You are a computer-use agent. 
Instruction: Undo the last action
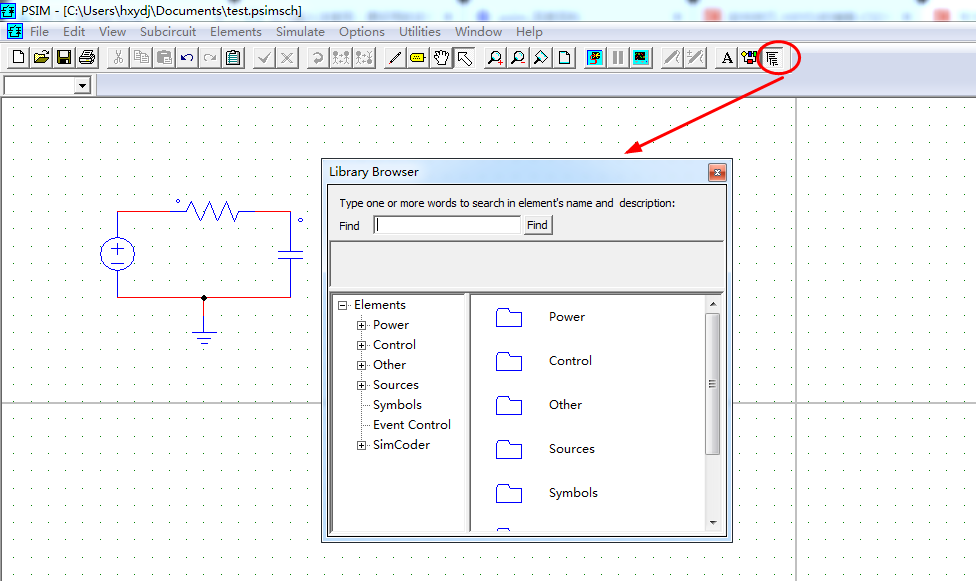[x=187, y=58]
